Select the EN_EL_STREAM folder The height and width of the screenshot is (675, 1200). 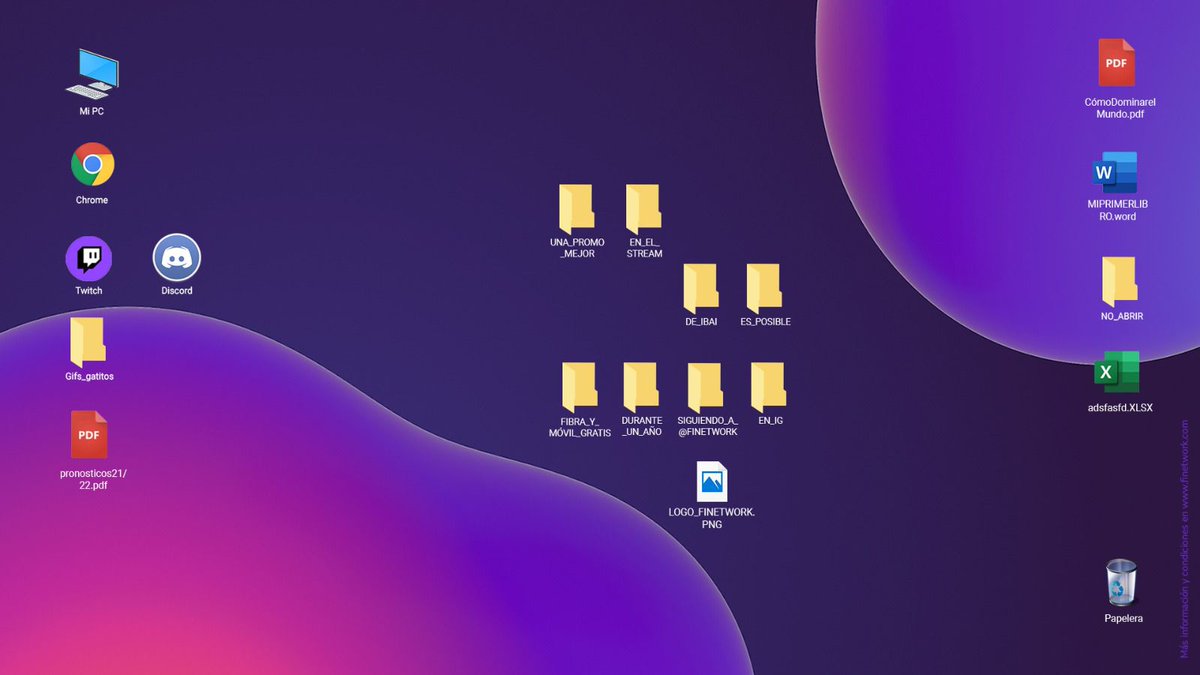(x=644, y=209)
